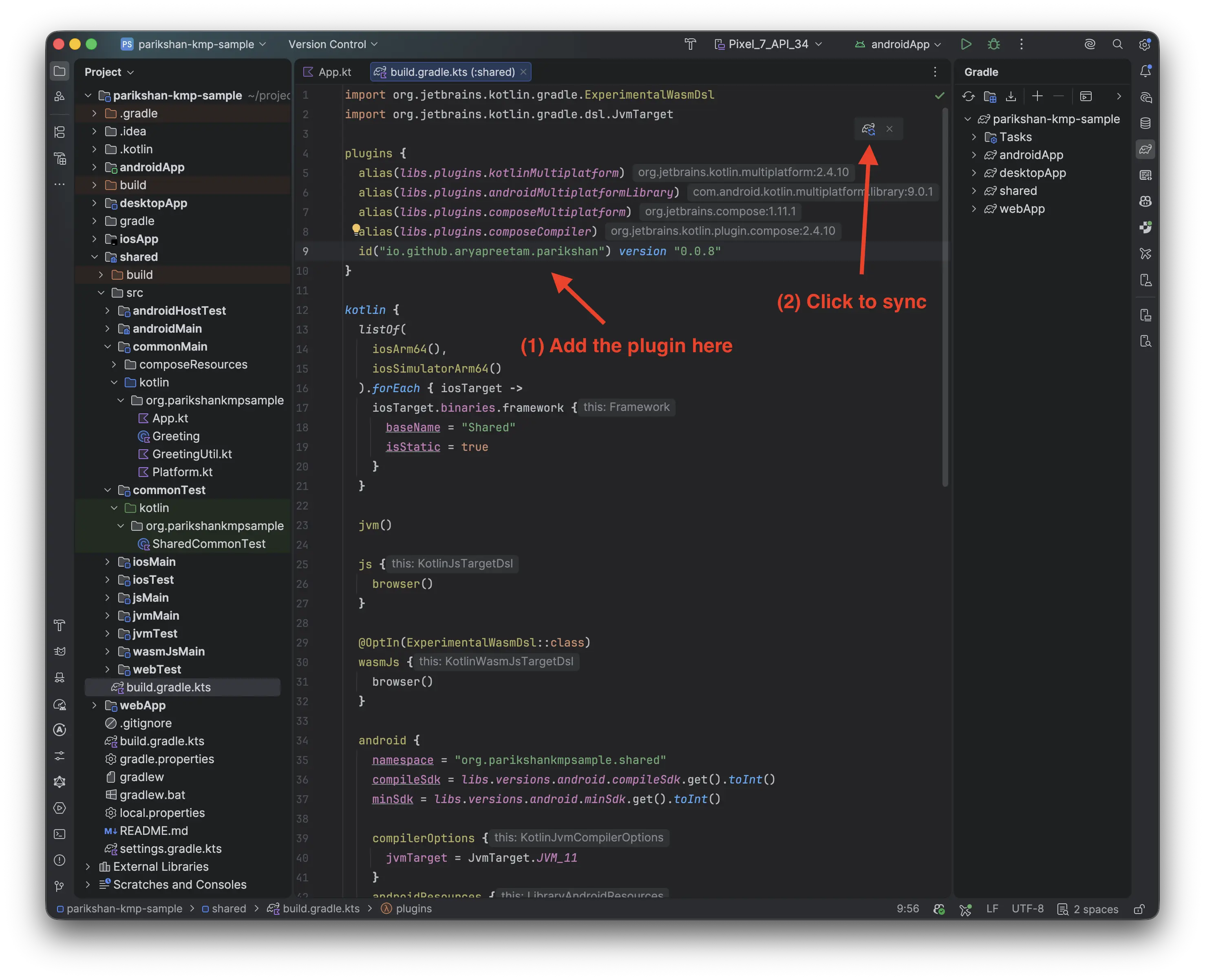The width and height of the screenshot is (1205, 980).
Task: Open Project view mode dropdown
Action: tap(109, 72)
